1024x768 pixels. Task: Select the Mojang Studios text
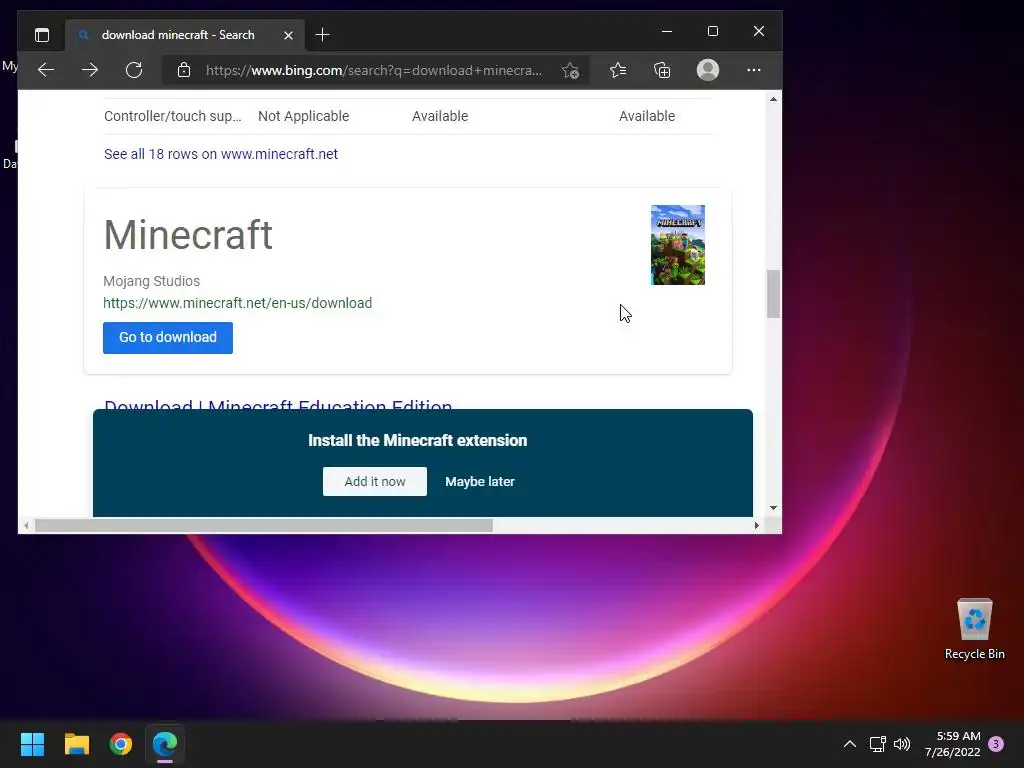click(x=152, y=281)
